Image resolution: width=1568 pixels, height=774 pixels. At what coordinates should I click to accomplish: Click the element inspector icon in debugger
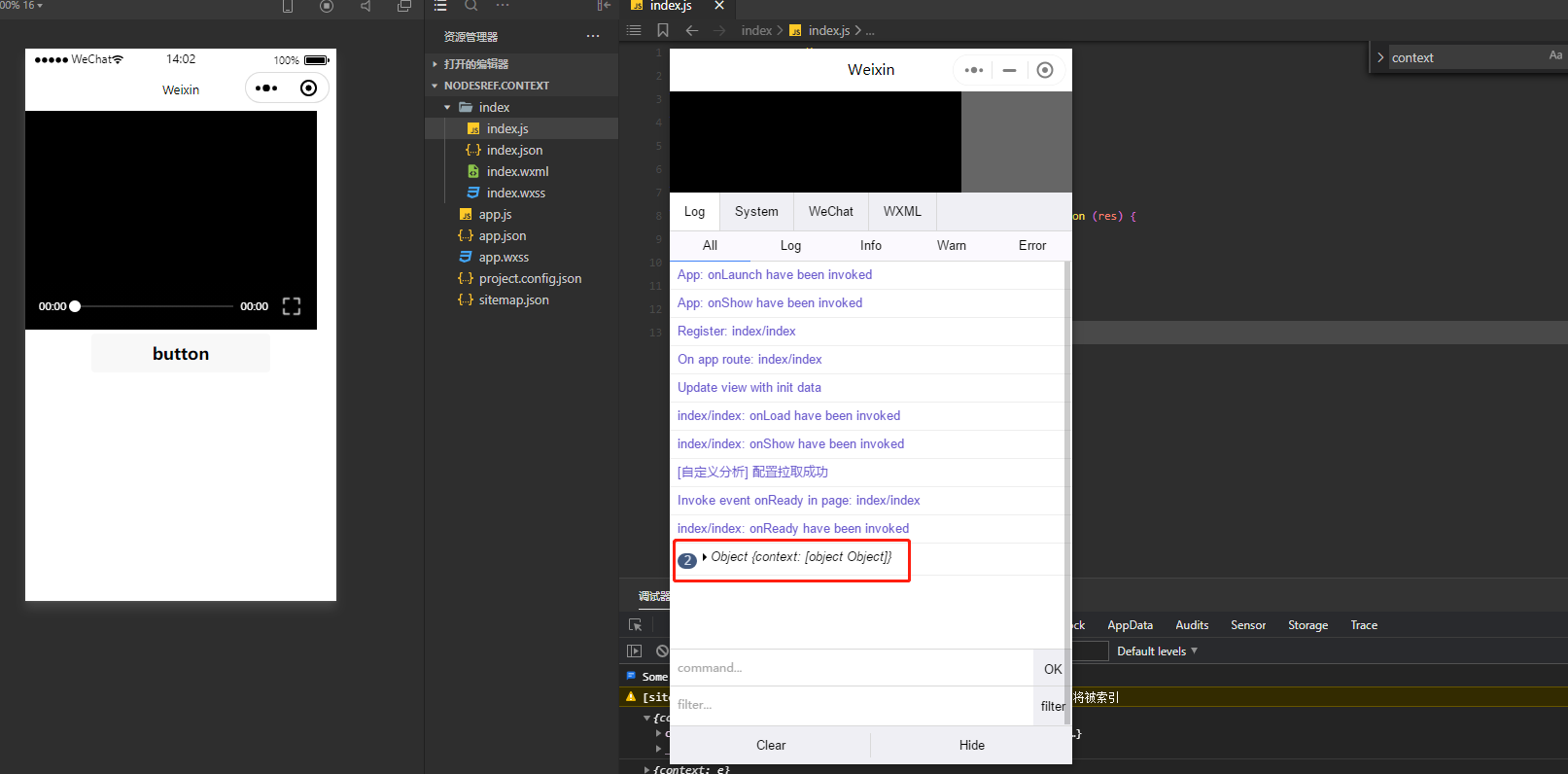pyautogui.click(x=635, y=625)
